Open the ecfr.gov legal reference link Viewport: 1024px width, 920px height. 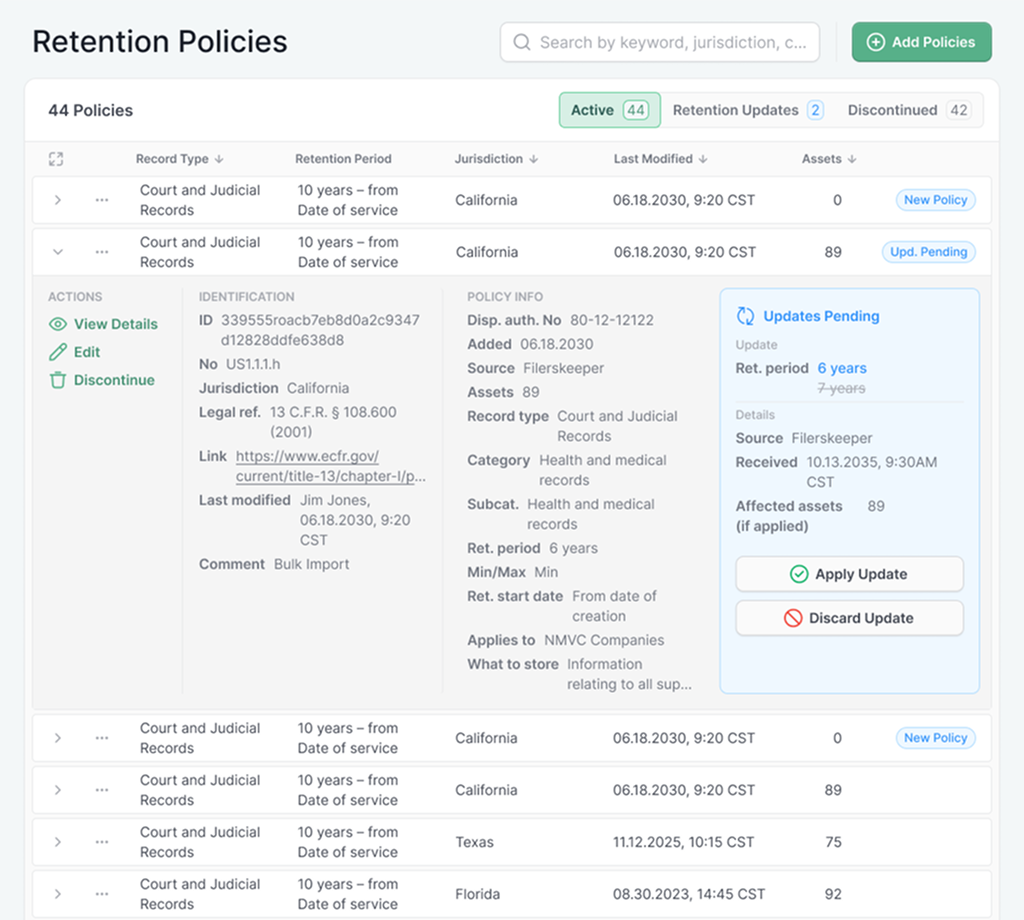330,466
